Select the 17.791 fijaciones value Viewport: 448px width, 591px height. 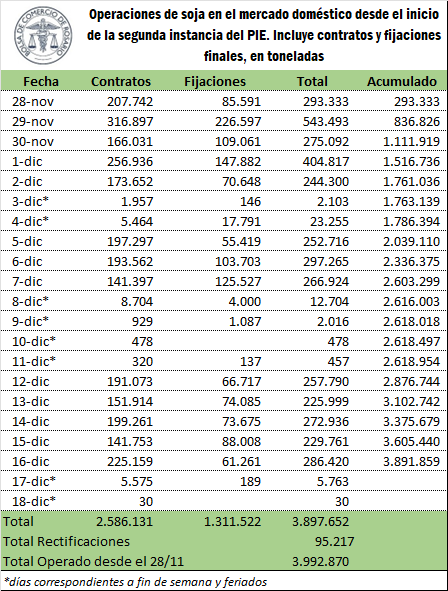241,222
